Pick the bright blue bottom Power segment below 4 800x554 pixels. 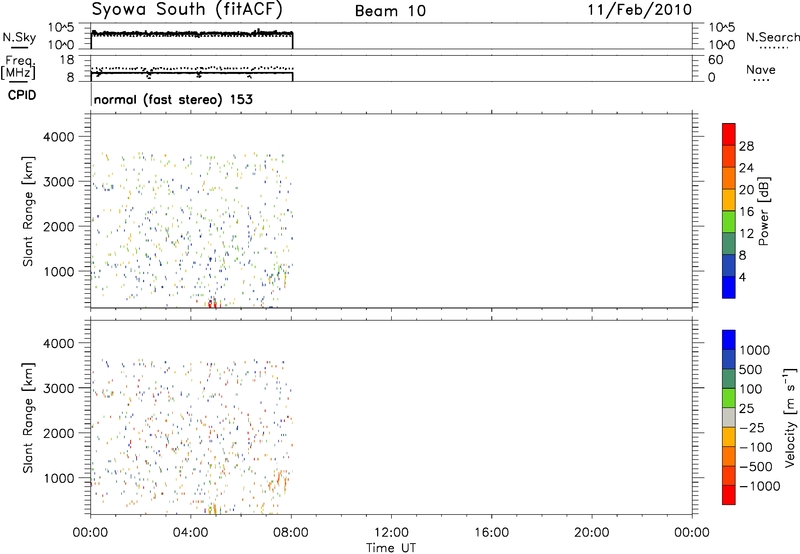[729, 287]
